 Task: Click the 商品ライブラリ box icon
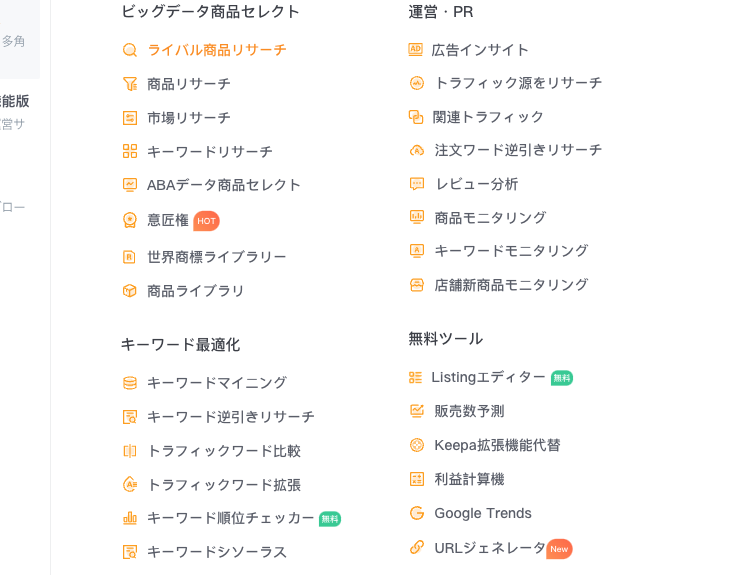pyautogui.click(x=130, y=291)
